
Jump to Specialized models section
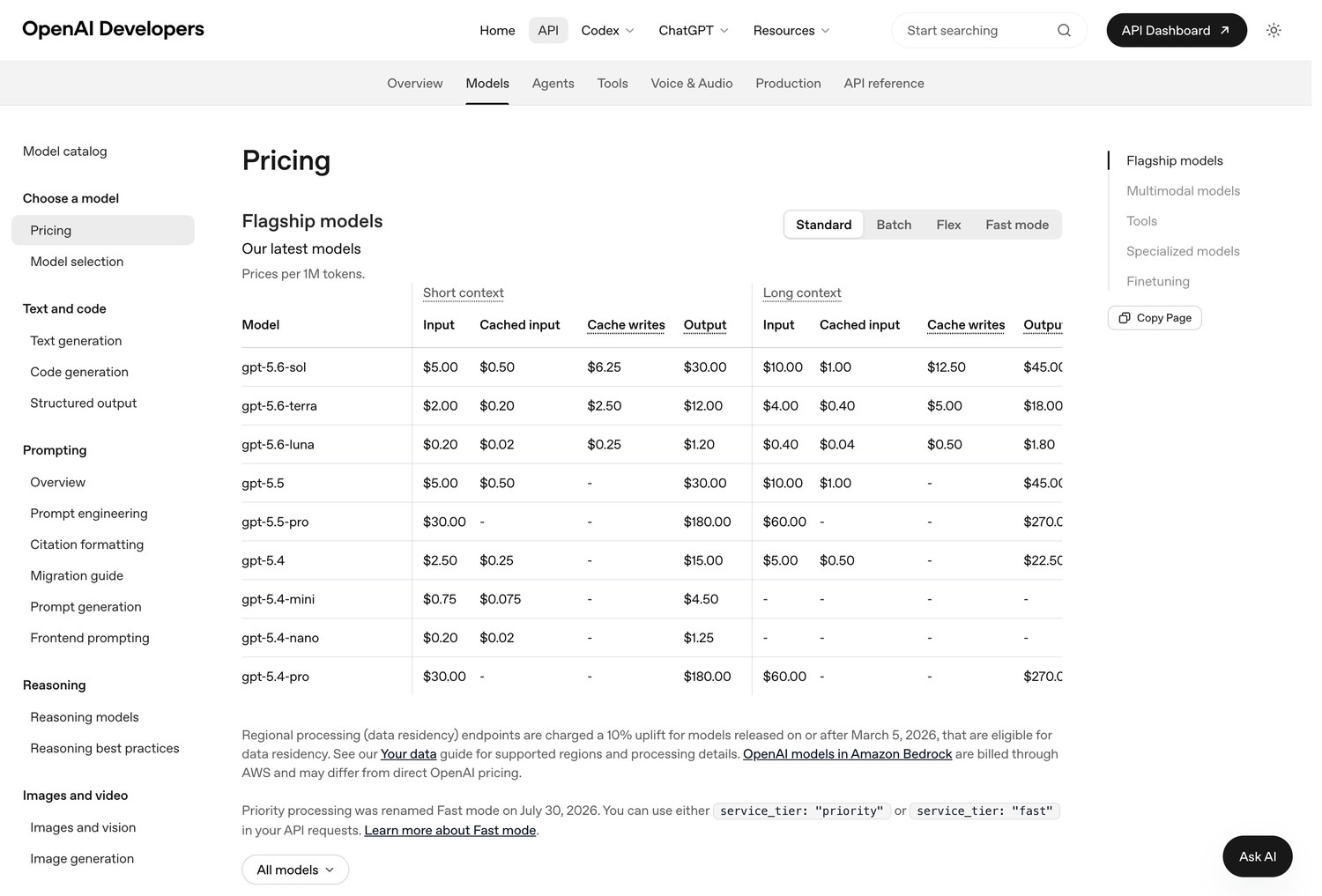tap(1183, 251)
